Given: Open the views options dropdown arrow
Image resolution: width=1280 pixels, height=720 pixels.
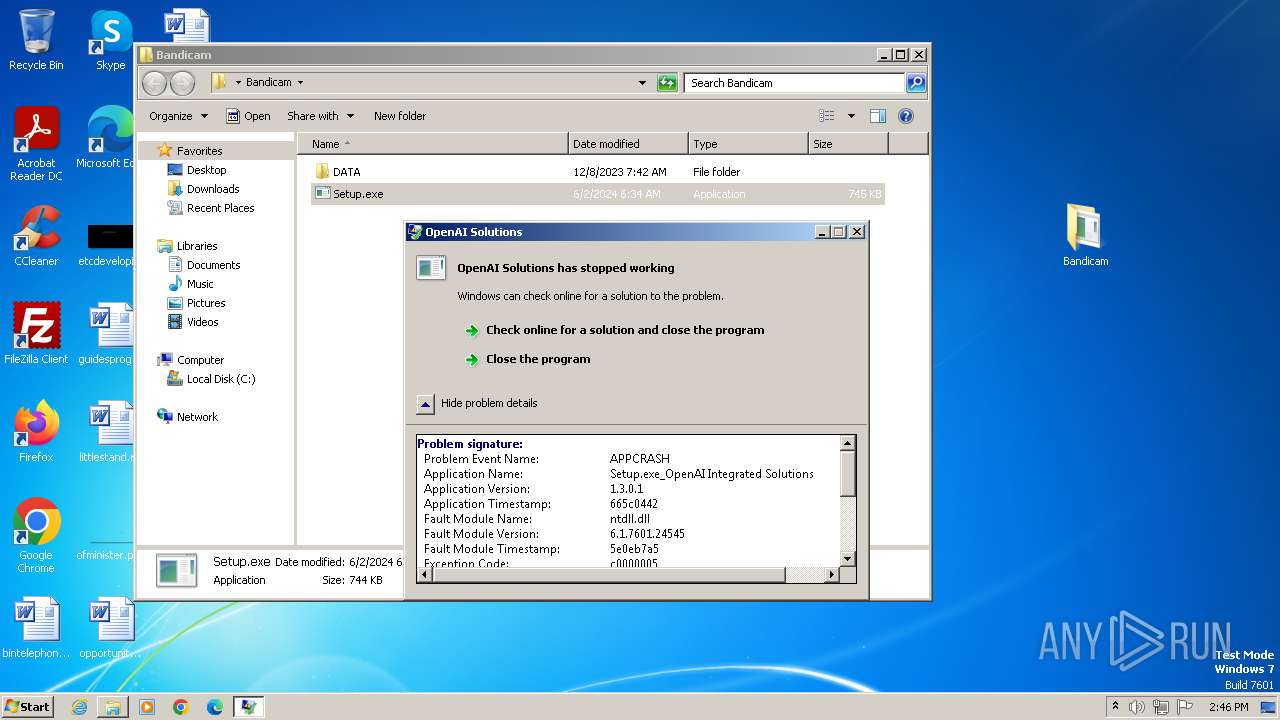Looking at the screenshot, I should (x=851, y=116).
